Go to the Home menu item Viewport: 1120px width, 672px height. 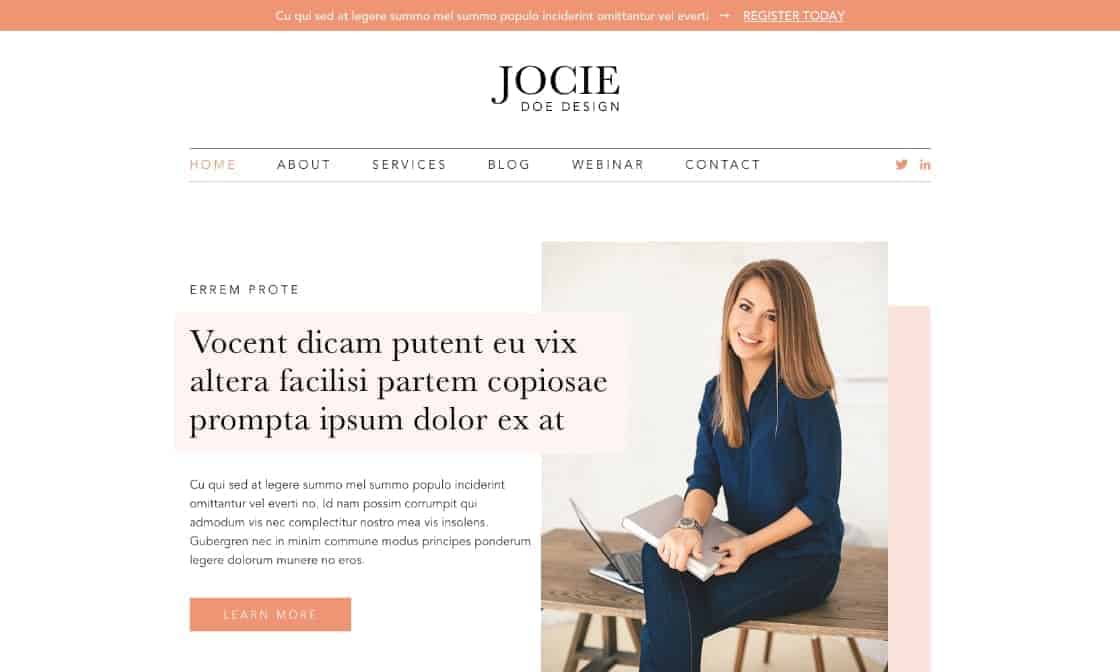point(213,165)
